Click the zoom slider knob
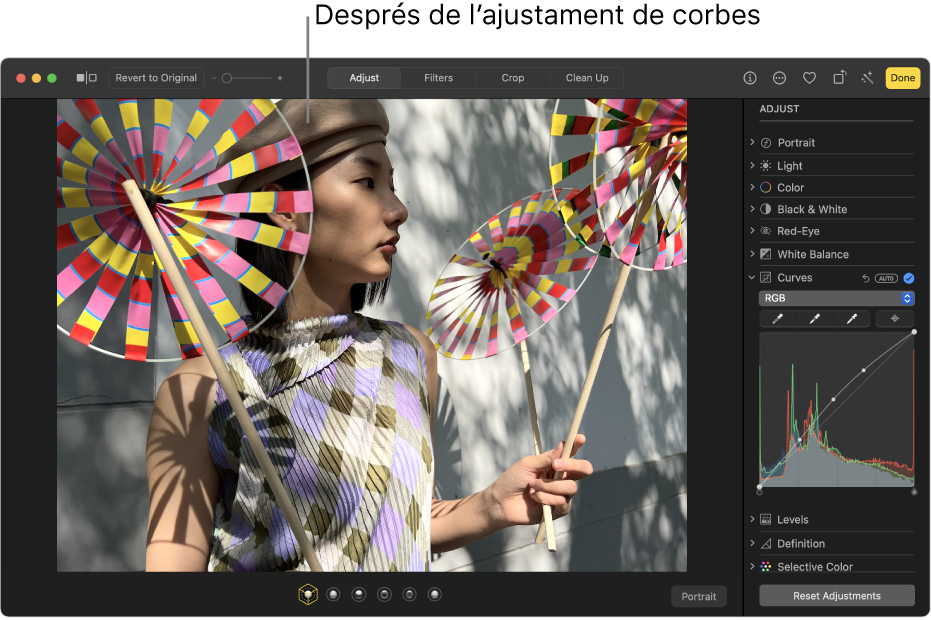This screenshot has height=620, width=931. 227,78
